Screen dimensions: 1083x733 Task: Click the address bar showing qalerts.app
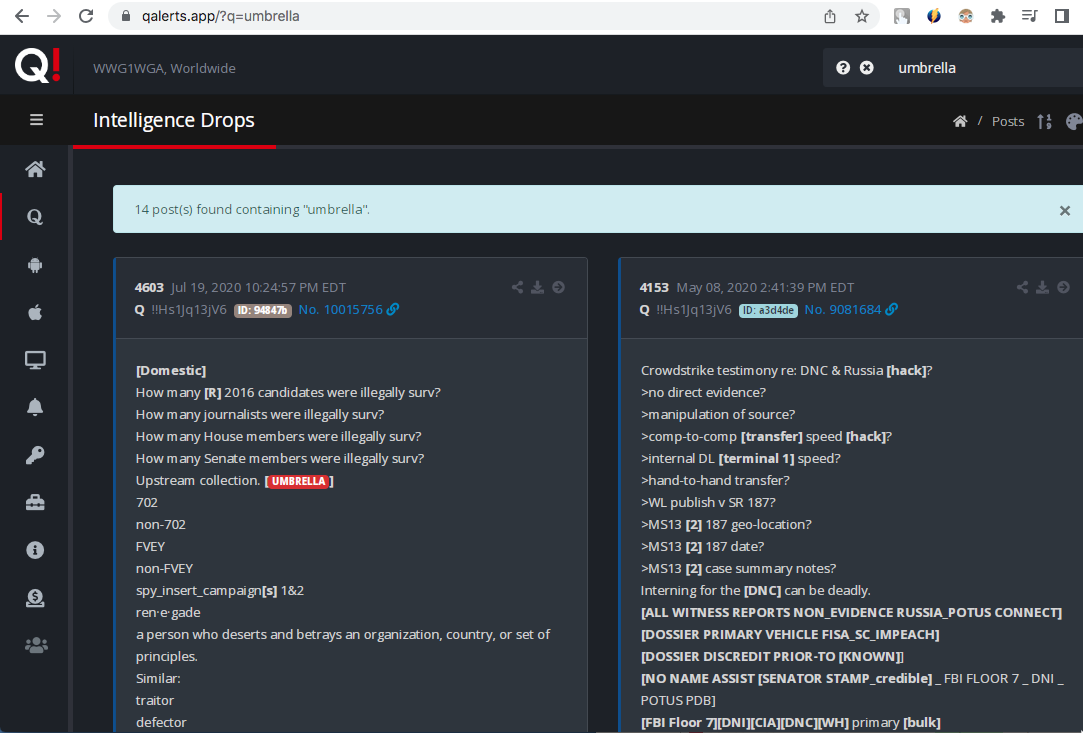point(463,16)
